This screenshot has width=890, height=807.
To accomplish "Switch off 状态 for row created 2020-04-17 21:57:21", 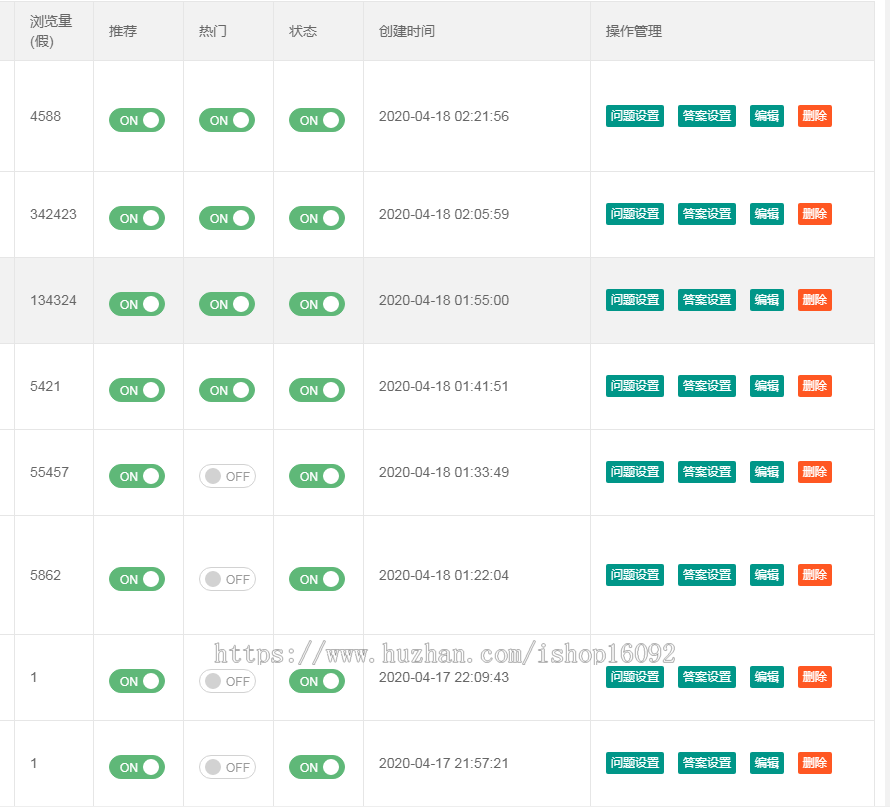I will (316, 767).
